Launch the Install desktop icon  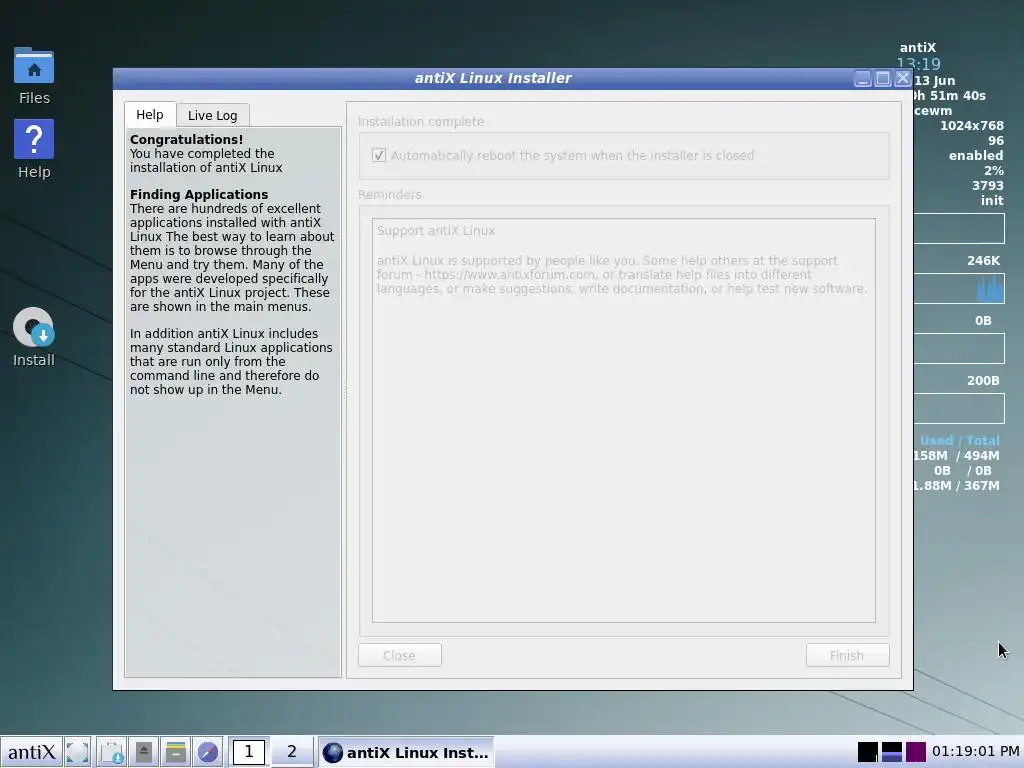34,338
